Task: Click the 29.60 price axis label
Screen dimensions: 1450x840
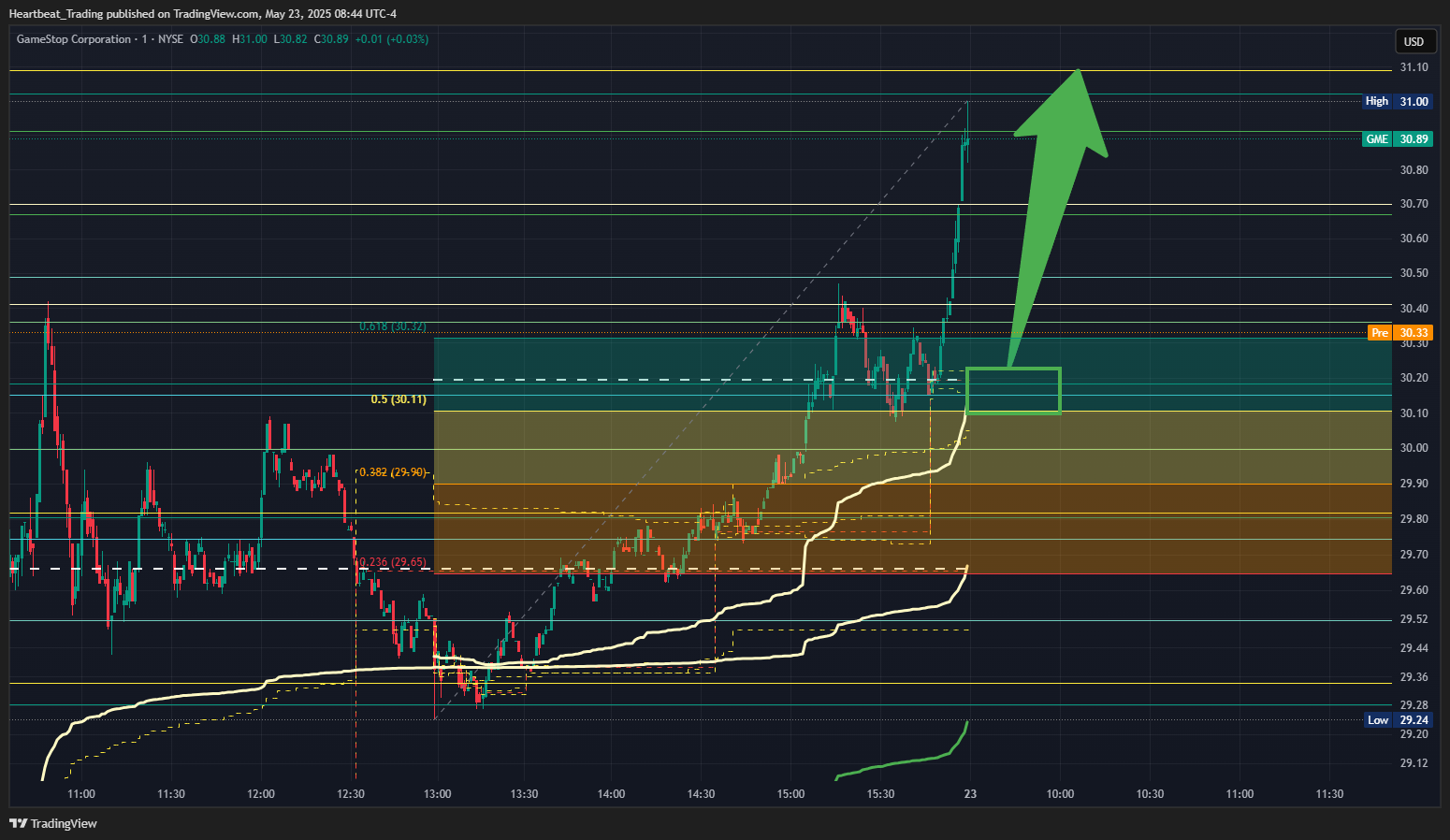Action: point(1414,590)
